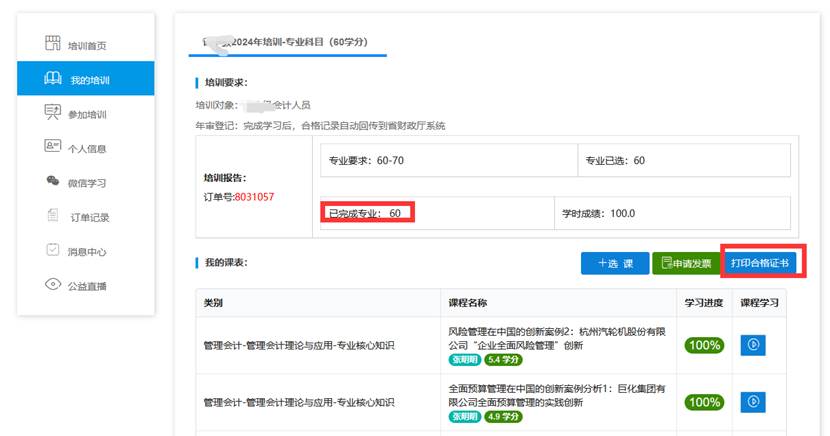This screenshot has height=436, width=830.
Task: Open the 培训首页 menu item
Action: 87,45
